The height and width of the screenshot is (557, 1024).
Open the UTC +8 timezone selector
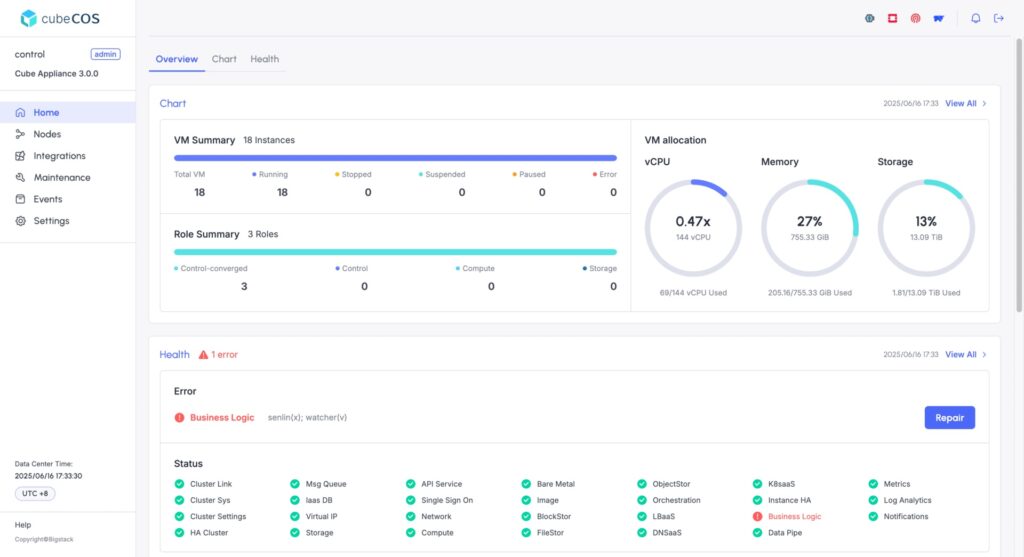(x=35, y=494)
